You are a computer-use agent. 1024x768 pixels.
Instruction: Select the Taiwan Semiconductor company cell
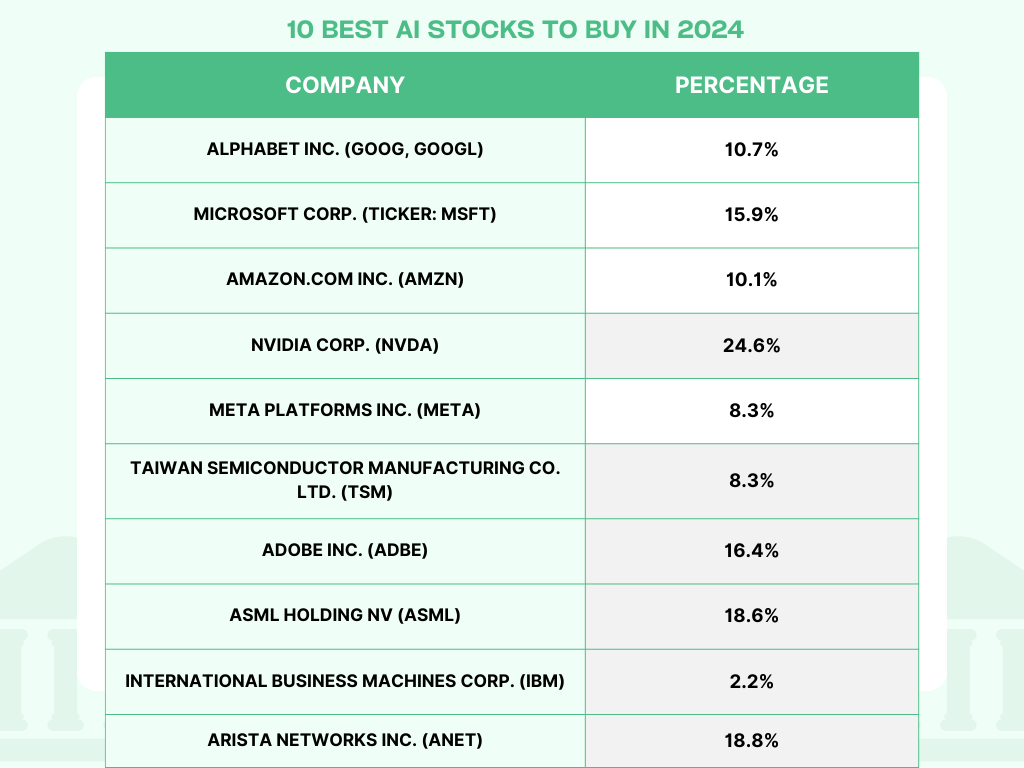pyautogui.click(x=345, y=480)
